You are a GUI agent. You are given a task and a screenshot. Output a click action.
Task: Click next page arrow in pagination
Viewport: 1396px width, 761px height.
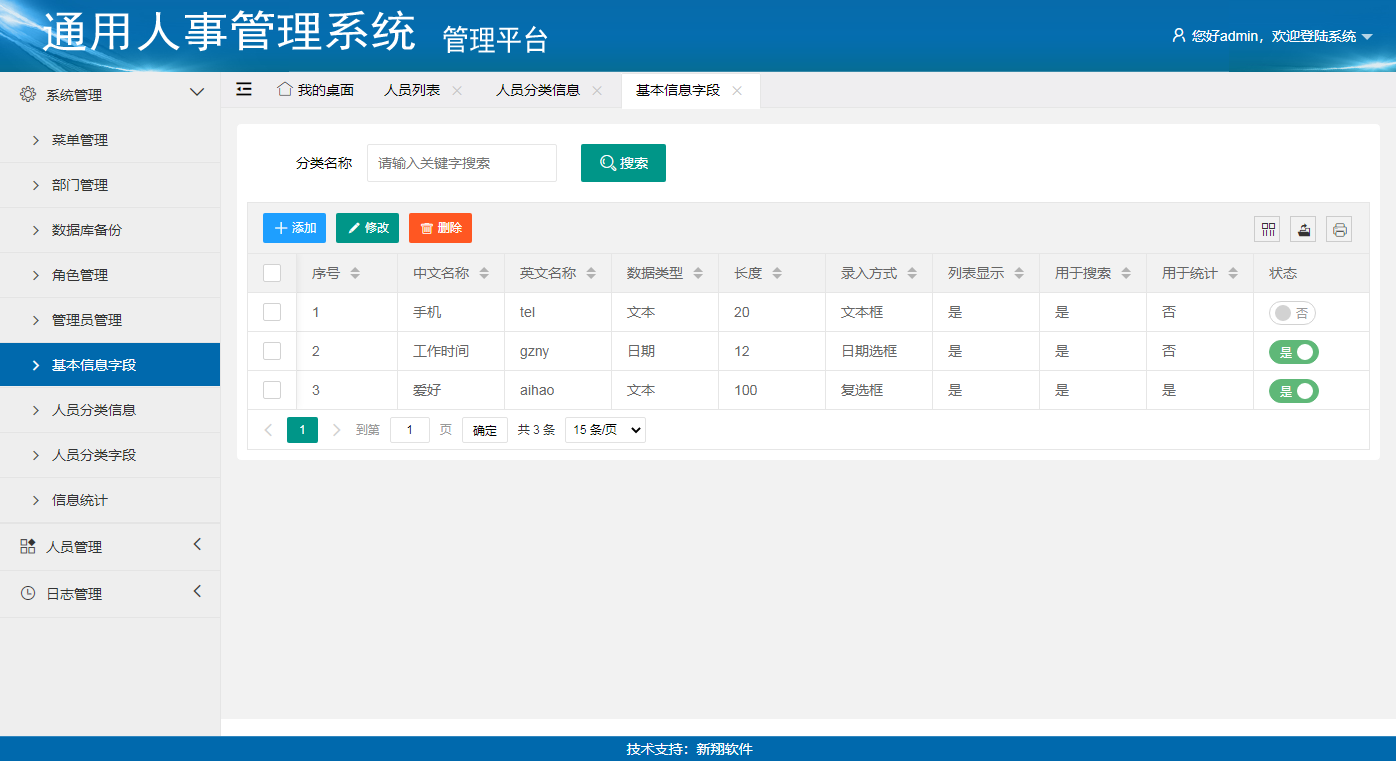pyautogui.click(x=336, y=430)
